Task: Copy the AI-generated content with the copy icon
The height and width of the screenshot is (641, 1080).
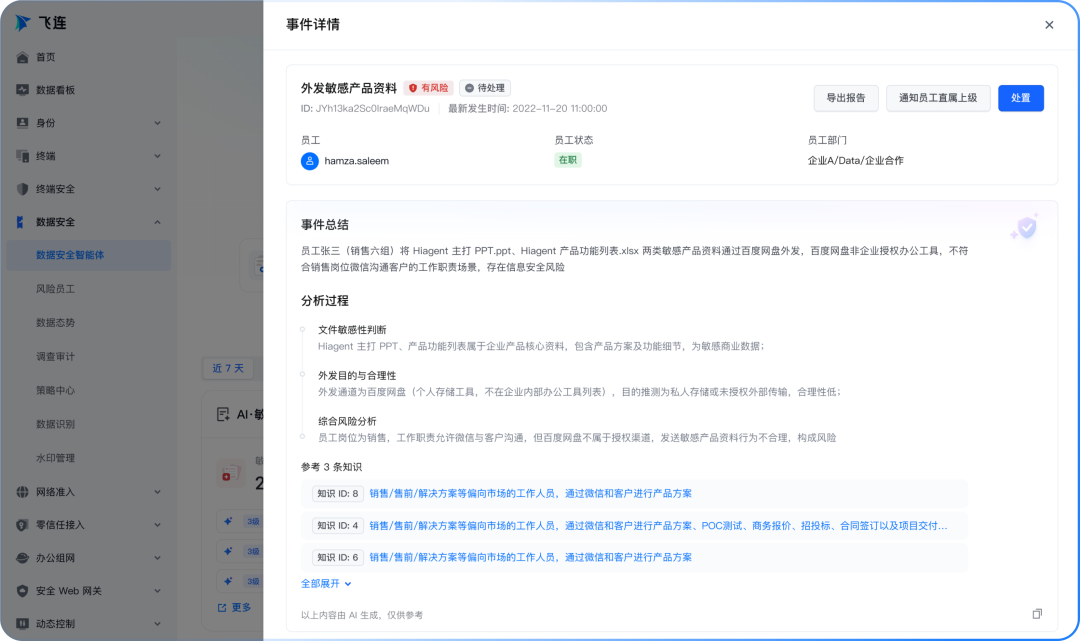Action: tap(1037, 613)
